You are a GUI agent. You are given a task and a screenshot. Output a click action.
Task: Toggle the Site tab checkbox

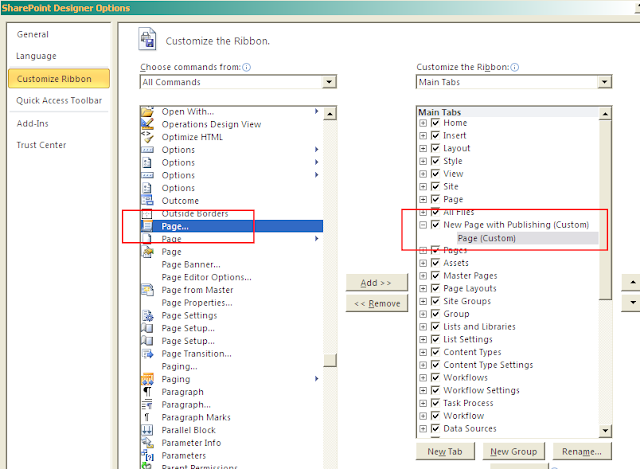pos(436,186)
